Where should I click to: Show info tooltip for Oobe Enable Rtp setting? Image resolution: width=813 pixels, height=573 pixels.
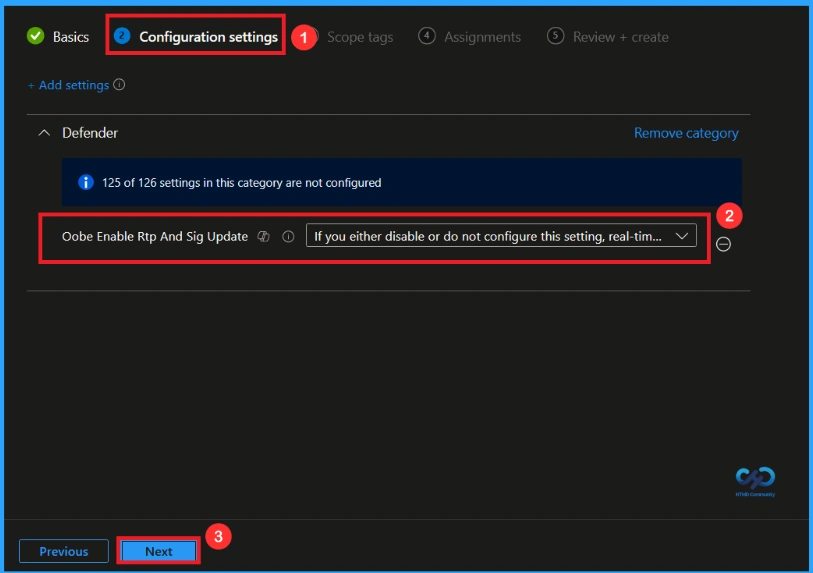point(288,236)
